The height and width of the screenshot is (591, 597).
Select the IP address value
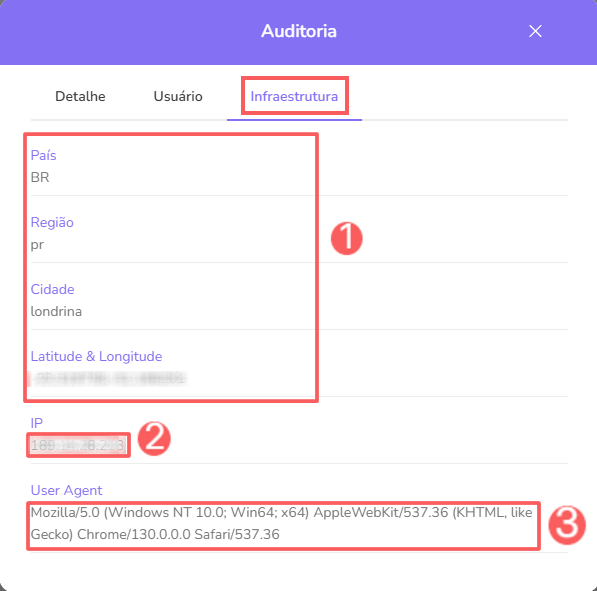(x=77, y=445)
